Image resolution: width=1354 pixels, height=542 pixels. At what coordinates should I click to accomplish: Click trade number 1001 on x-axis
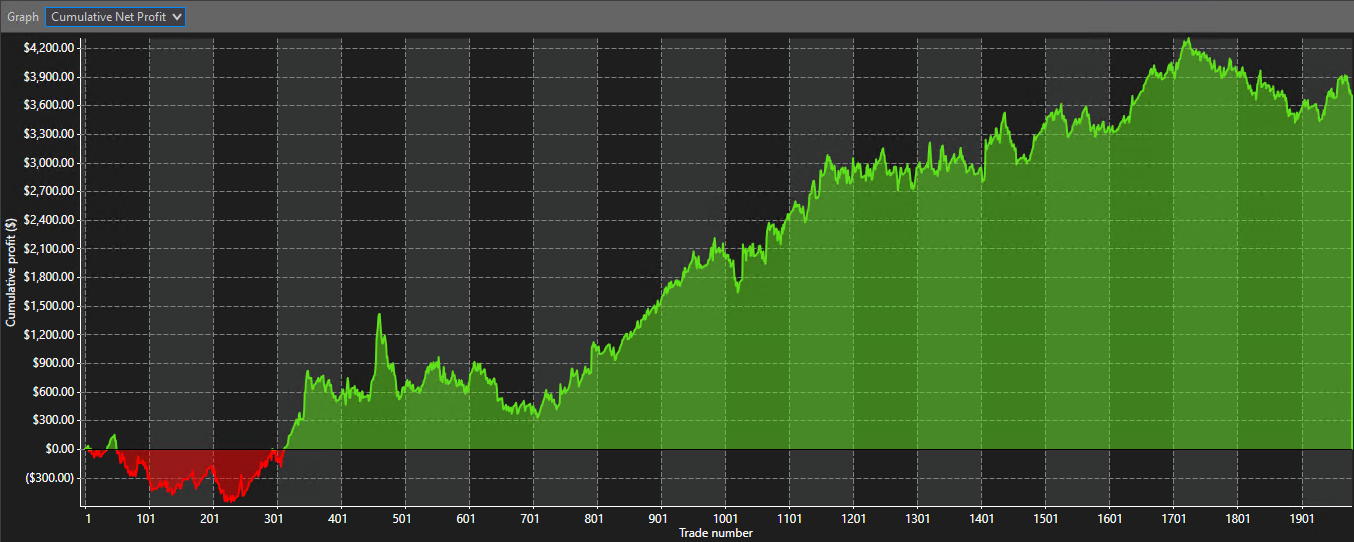click(x=725, y=519)
